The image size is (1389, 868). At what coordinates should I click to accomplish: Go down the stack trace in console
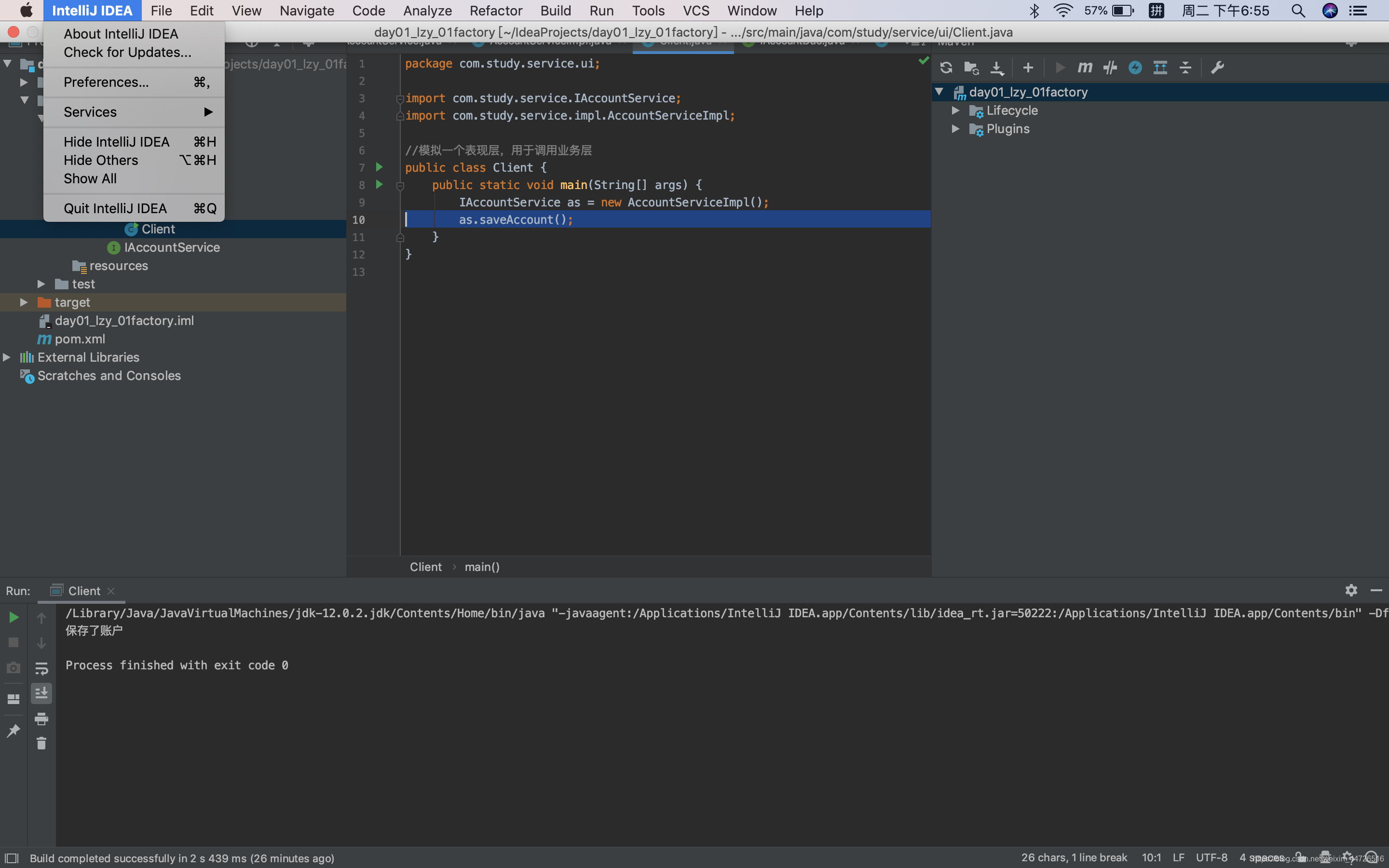pos(41,643)
